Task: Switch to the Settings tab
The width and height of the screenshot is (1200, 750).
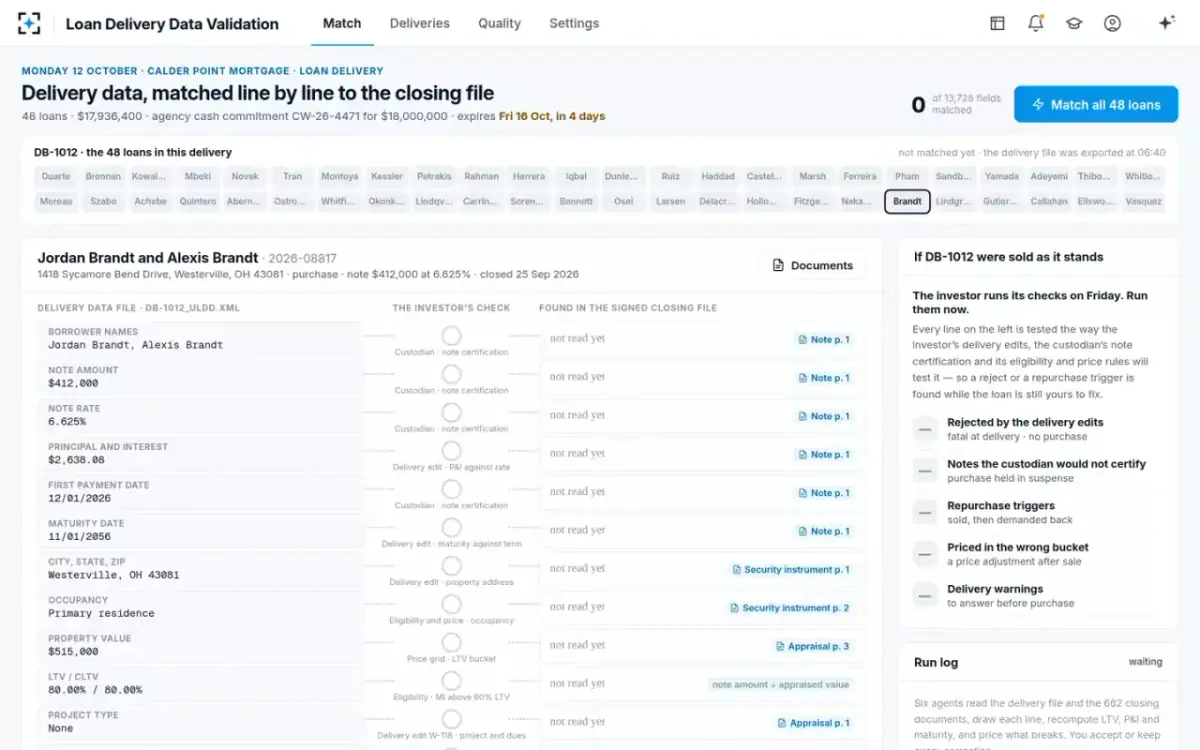Action: pyautogui.click(x=574, y=23)
